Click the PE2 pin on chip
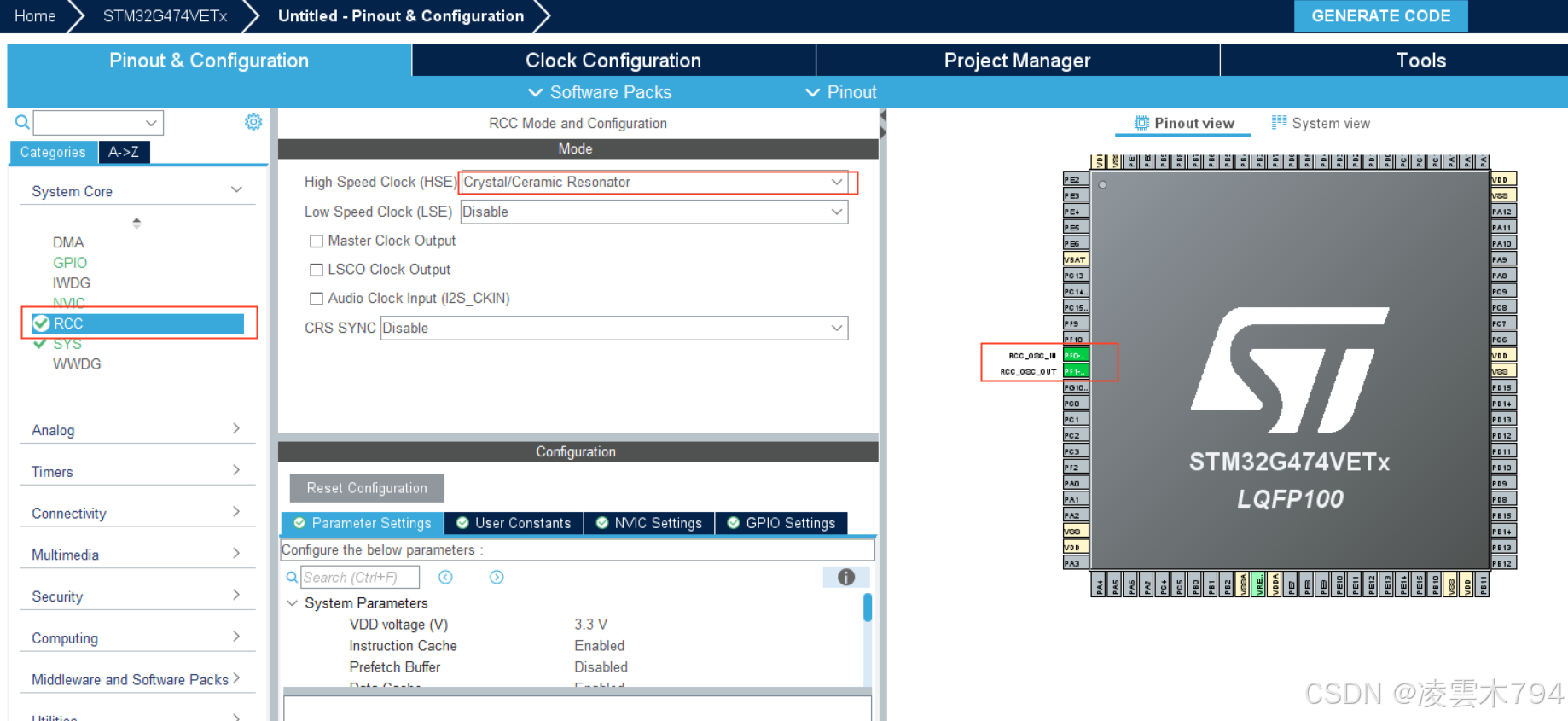This screenshot has width=1568, height=721. pos(1076,179)
